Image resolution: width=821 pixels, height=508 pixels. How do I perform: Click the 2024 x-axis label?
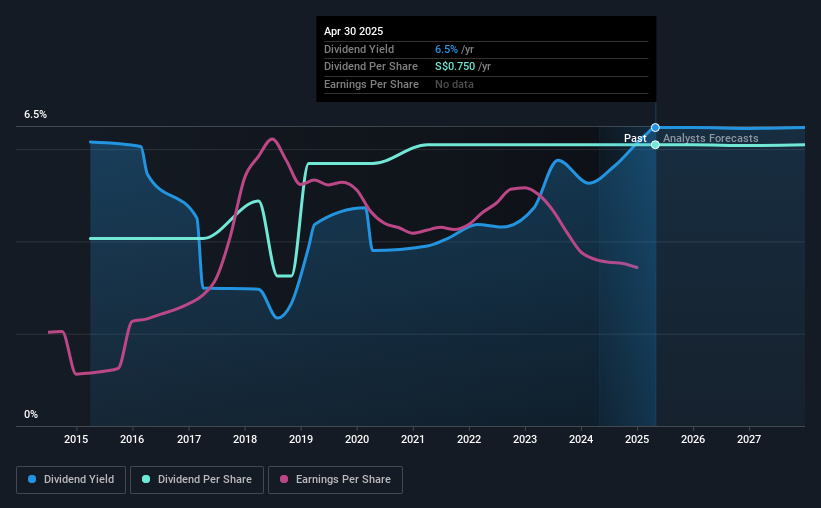pos(581,439)
